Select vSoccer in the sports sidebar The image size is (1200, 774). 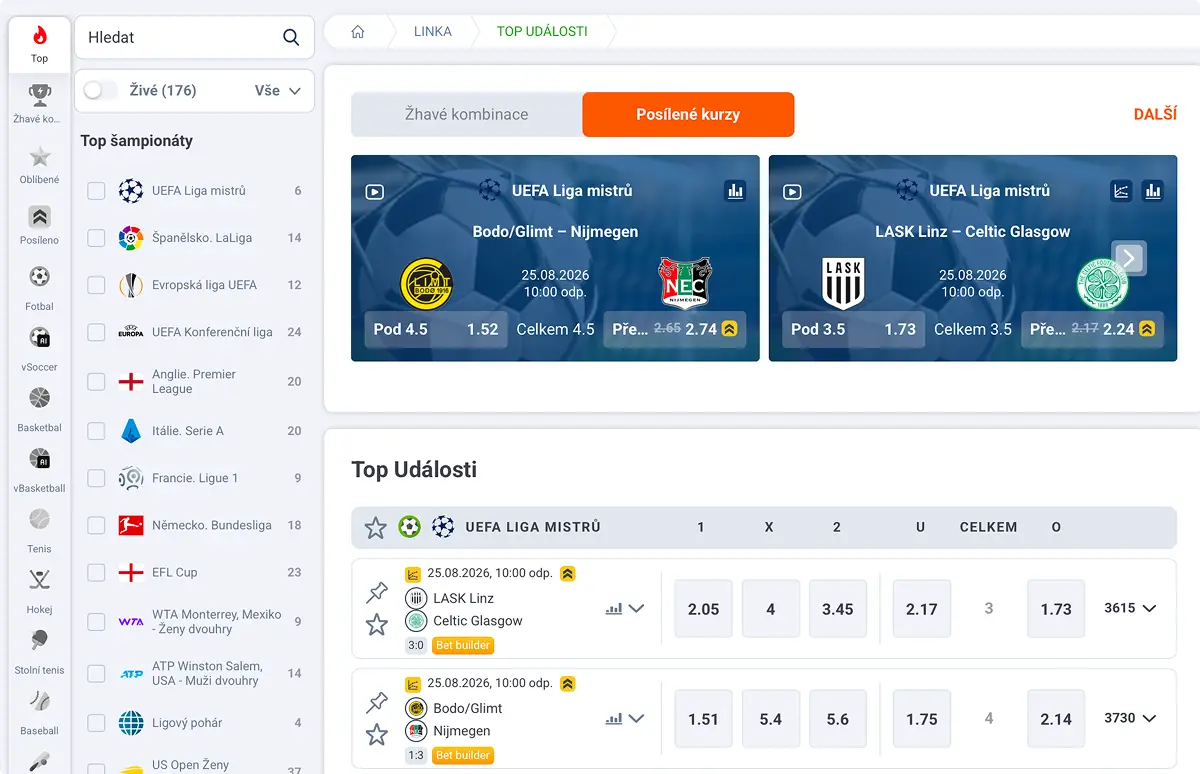pyautogui.click(x=40, y=348)
